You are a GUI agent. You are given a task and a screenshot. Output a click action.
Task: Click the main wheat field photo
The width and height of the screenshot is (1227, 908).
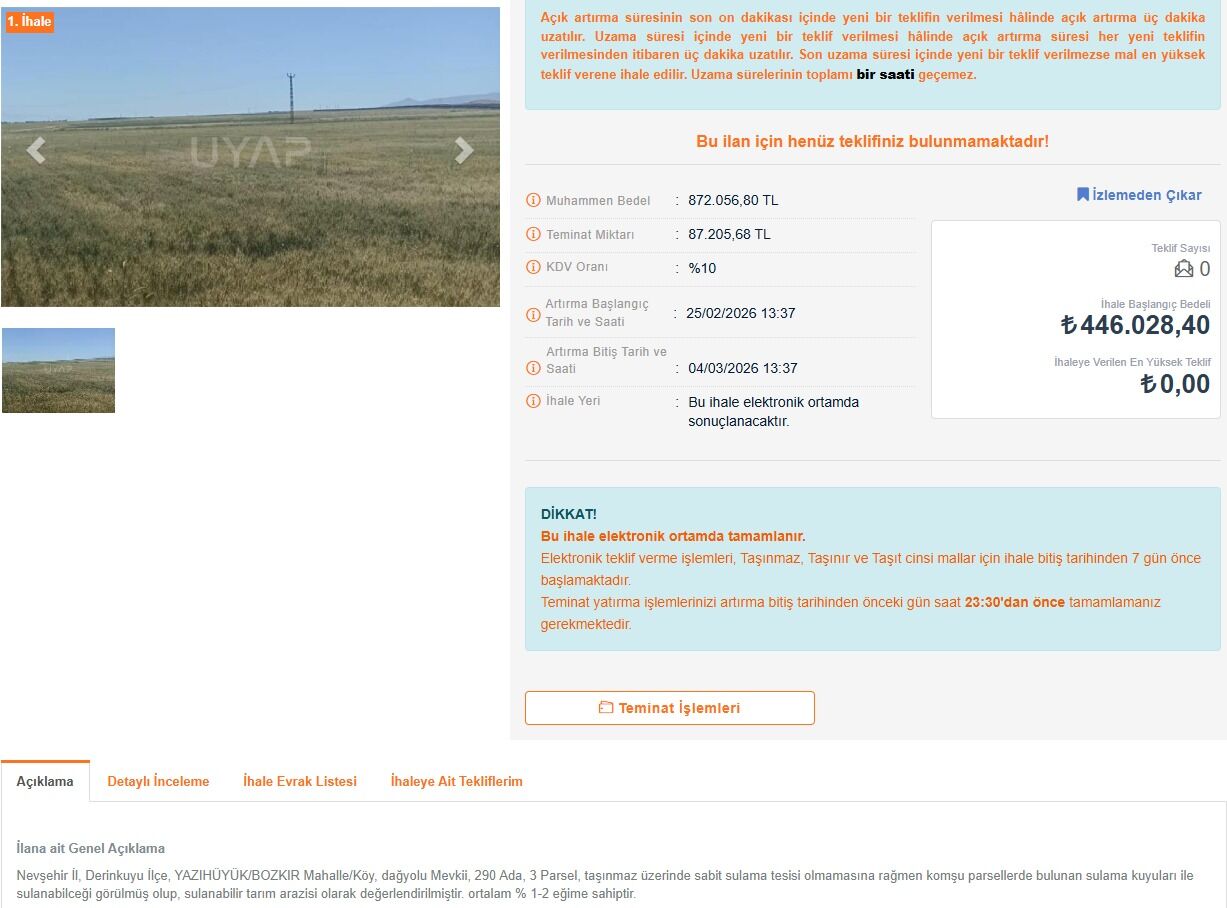(x=250, y=157)
